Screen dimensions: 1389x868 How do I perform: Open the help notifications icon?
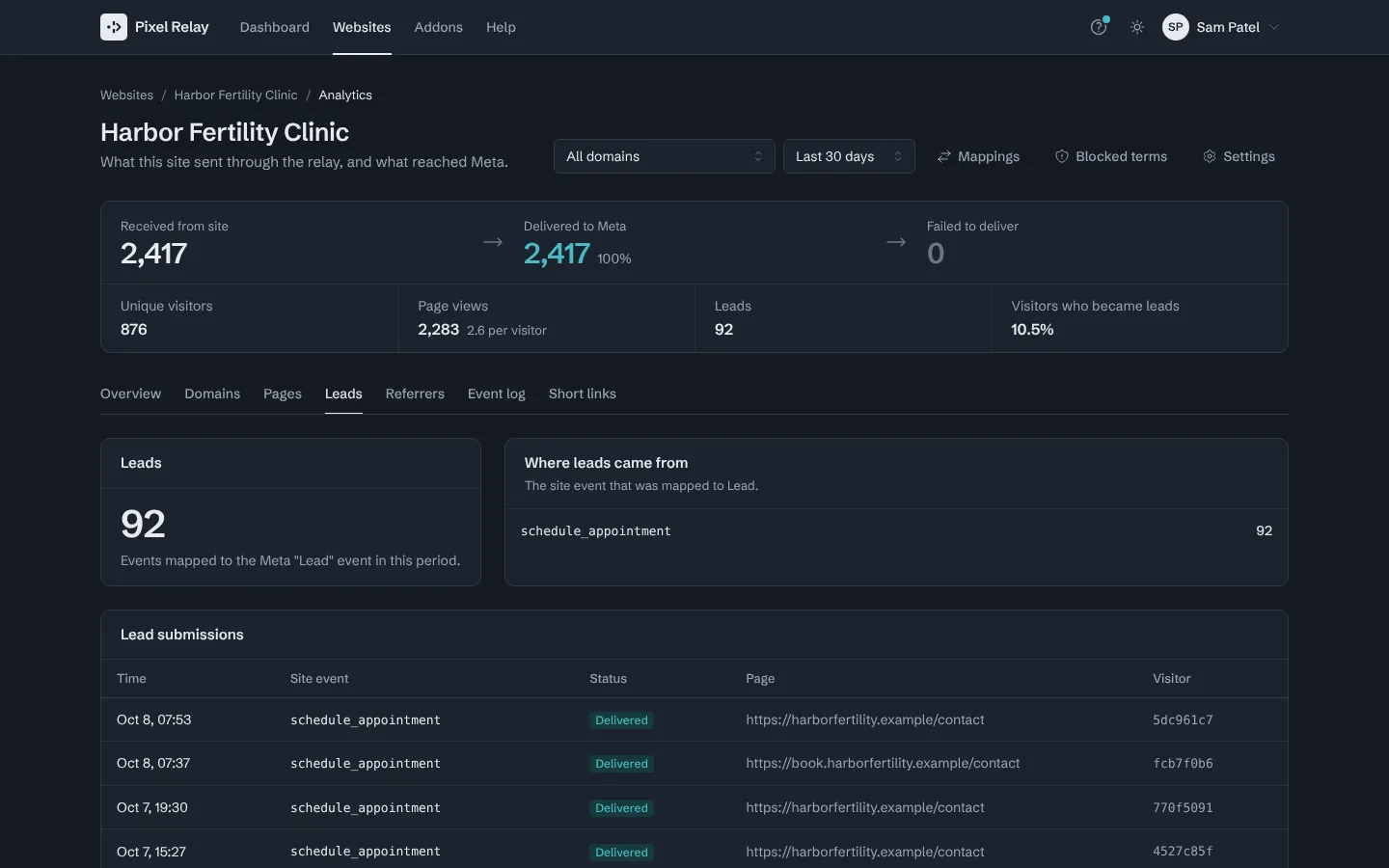(1099, 27)
